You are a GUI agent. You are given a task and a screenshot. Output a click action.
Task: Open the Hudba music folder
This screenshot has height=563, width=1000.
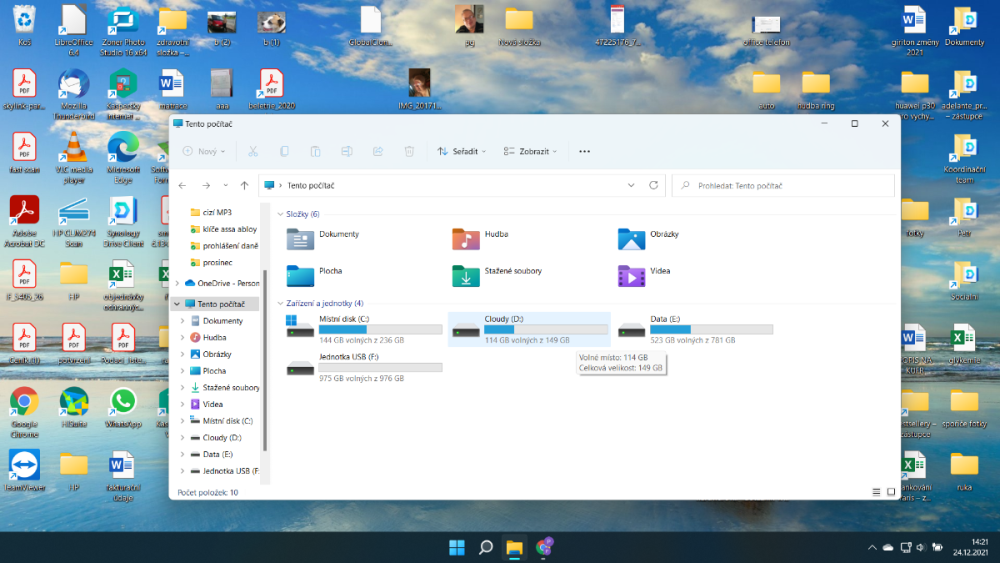click(x=466, y=238)
